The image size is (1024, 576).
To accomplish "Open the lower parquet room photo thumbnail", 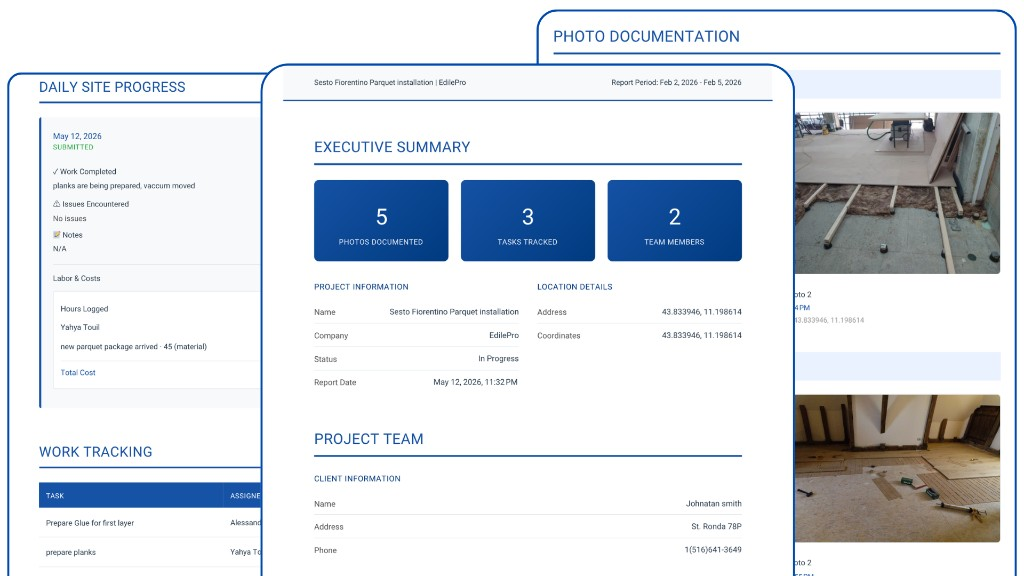I will click(897, 468).
